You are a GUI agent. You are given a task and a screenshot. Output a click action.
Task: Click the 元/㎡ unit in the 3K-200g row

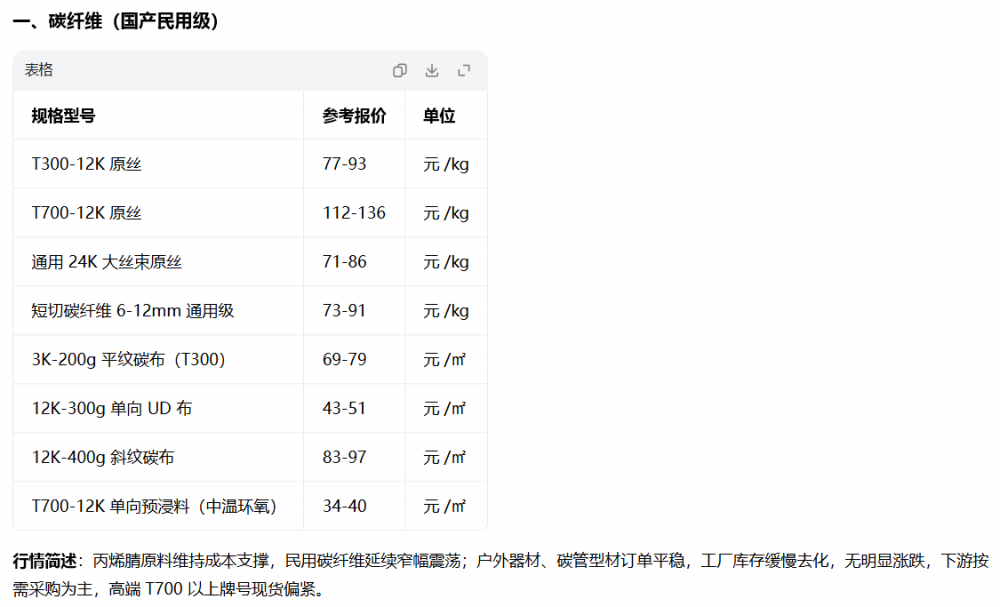(445, 360)
